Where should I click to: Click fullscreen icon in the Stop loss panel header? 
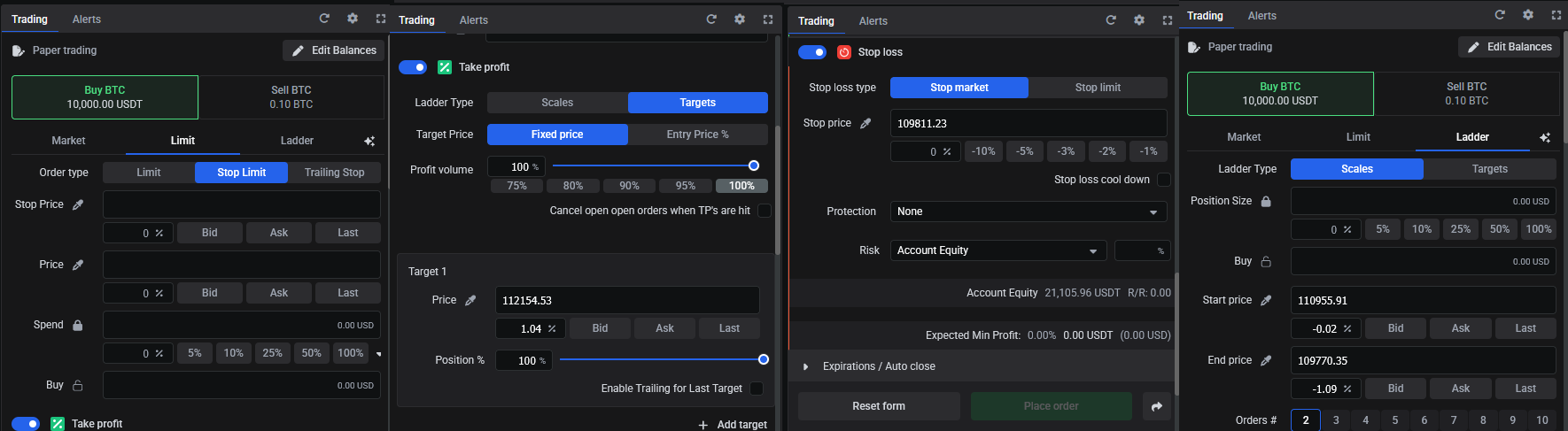pyautogui.click(x=1168, y=20)
